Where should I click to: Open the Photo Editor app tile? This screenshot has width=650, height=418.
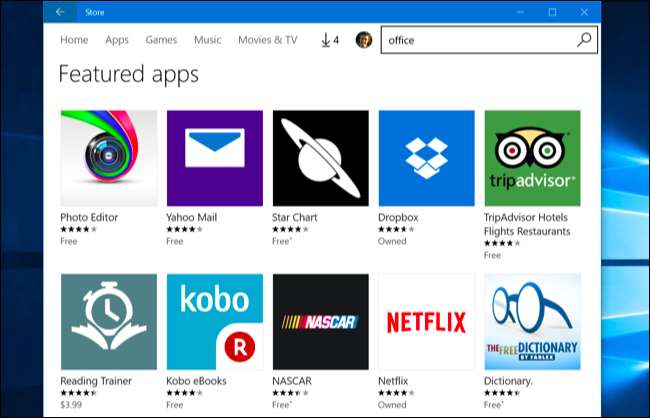coord(108,158)
